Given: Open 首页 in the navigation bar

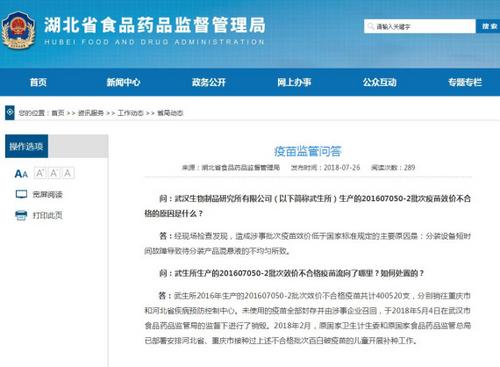Looking at the screenshot, I should [x=38, y=82].
